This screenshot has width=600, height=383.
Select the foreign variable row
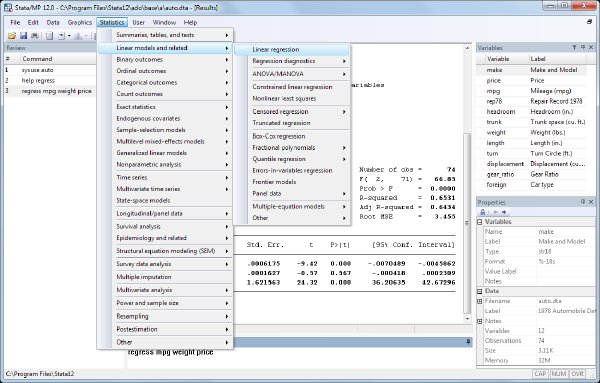click(531, 185)
